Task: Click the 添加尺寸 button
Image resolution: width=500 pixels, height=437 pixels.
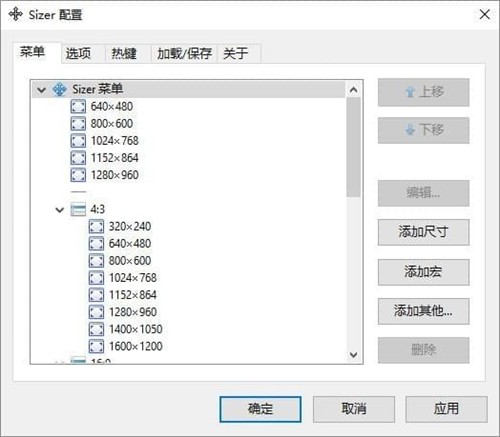Action: point(423,232)
